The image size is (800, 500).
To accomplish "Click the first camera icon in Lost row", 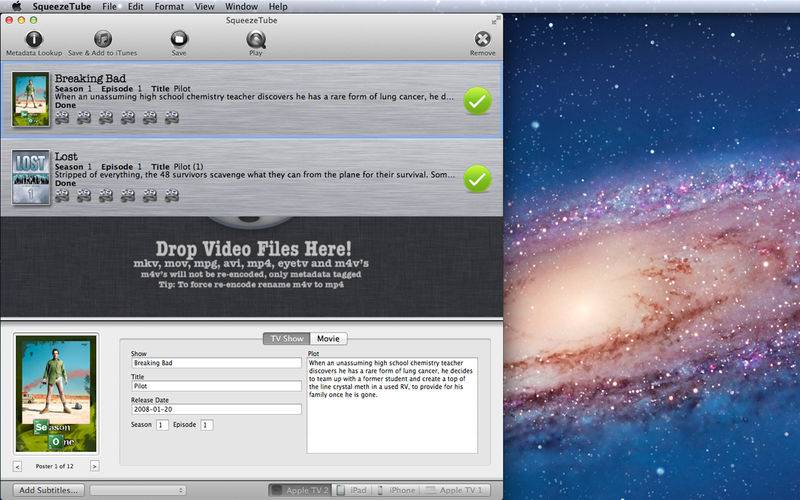I will 62,195.
